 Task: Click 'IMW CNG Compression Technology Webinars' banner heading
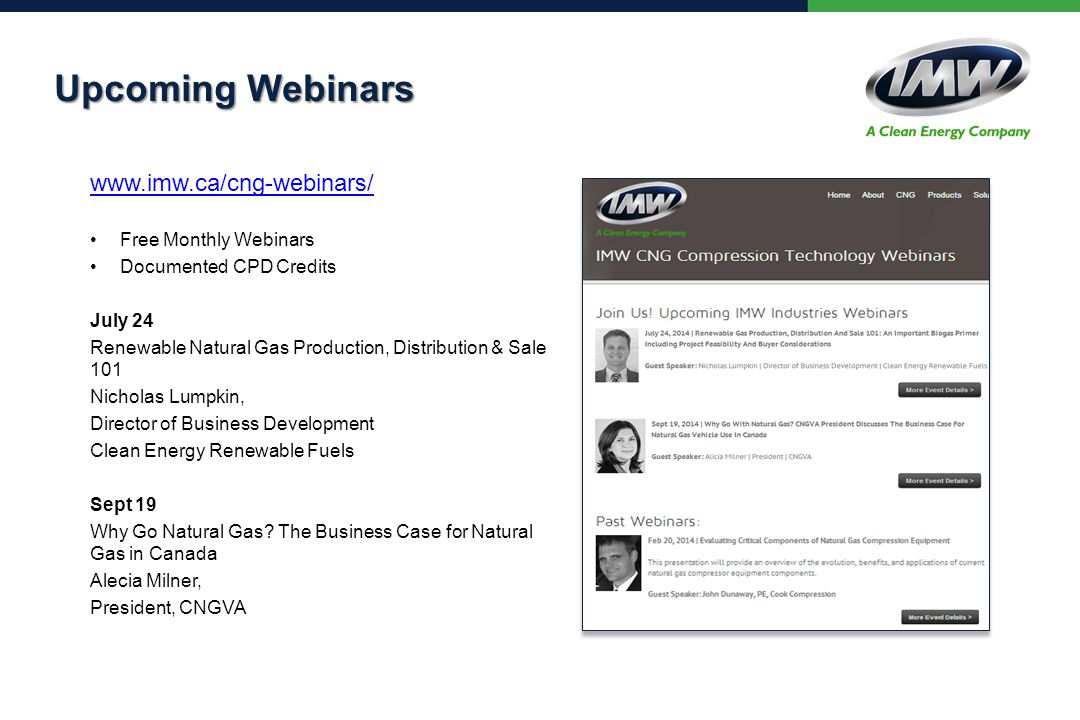776,256
